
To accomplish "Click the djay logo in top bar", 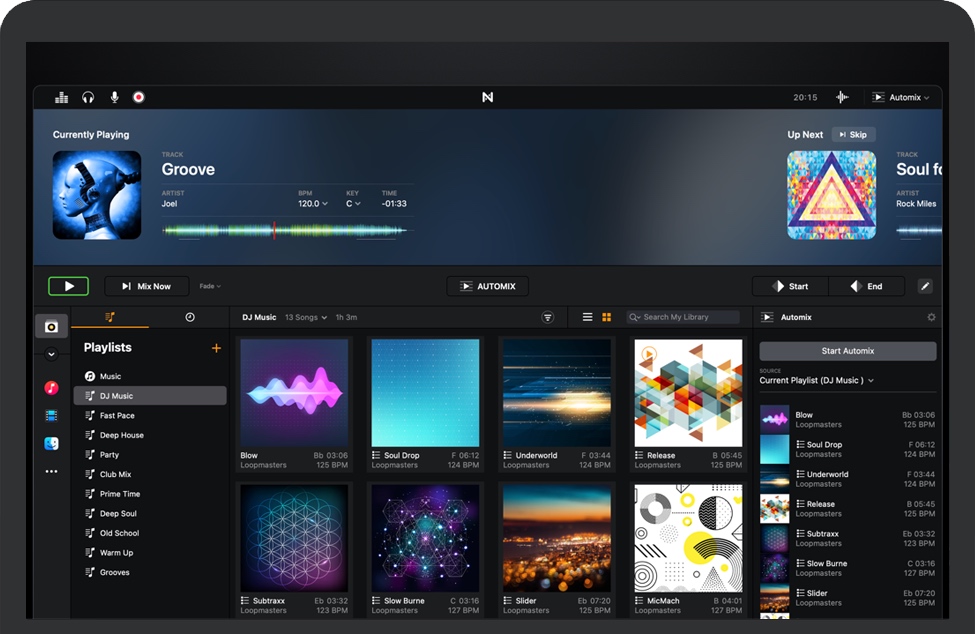I will (488, 98).
